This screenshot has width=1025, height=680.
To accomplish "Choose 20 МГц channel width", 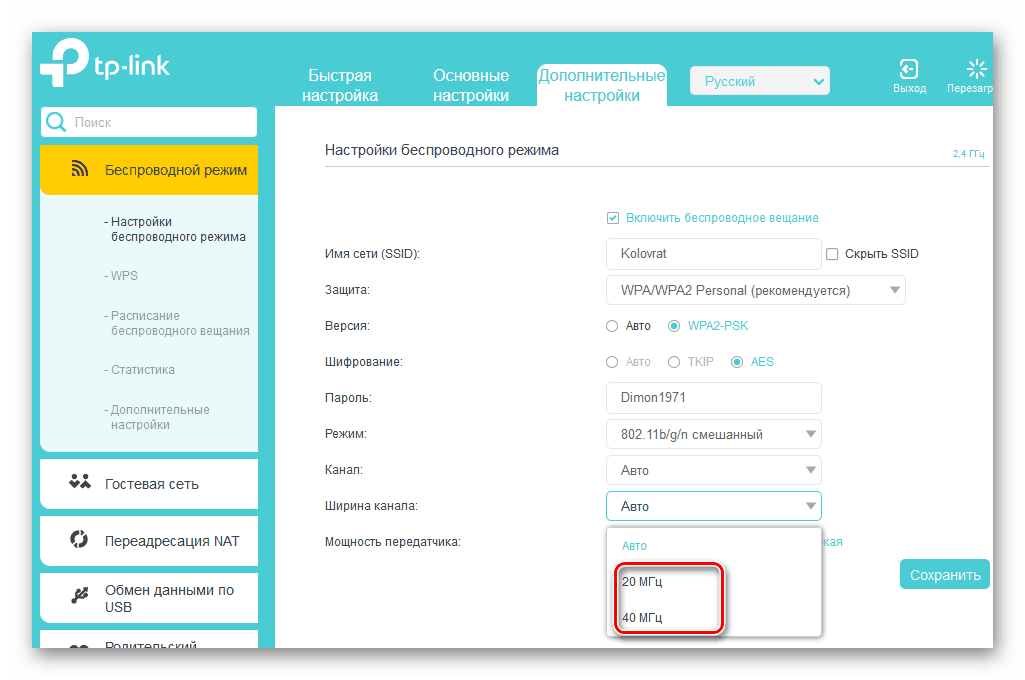I will click(x=642, y=582).
